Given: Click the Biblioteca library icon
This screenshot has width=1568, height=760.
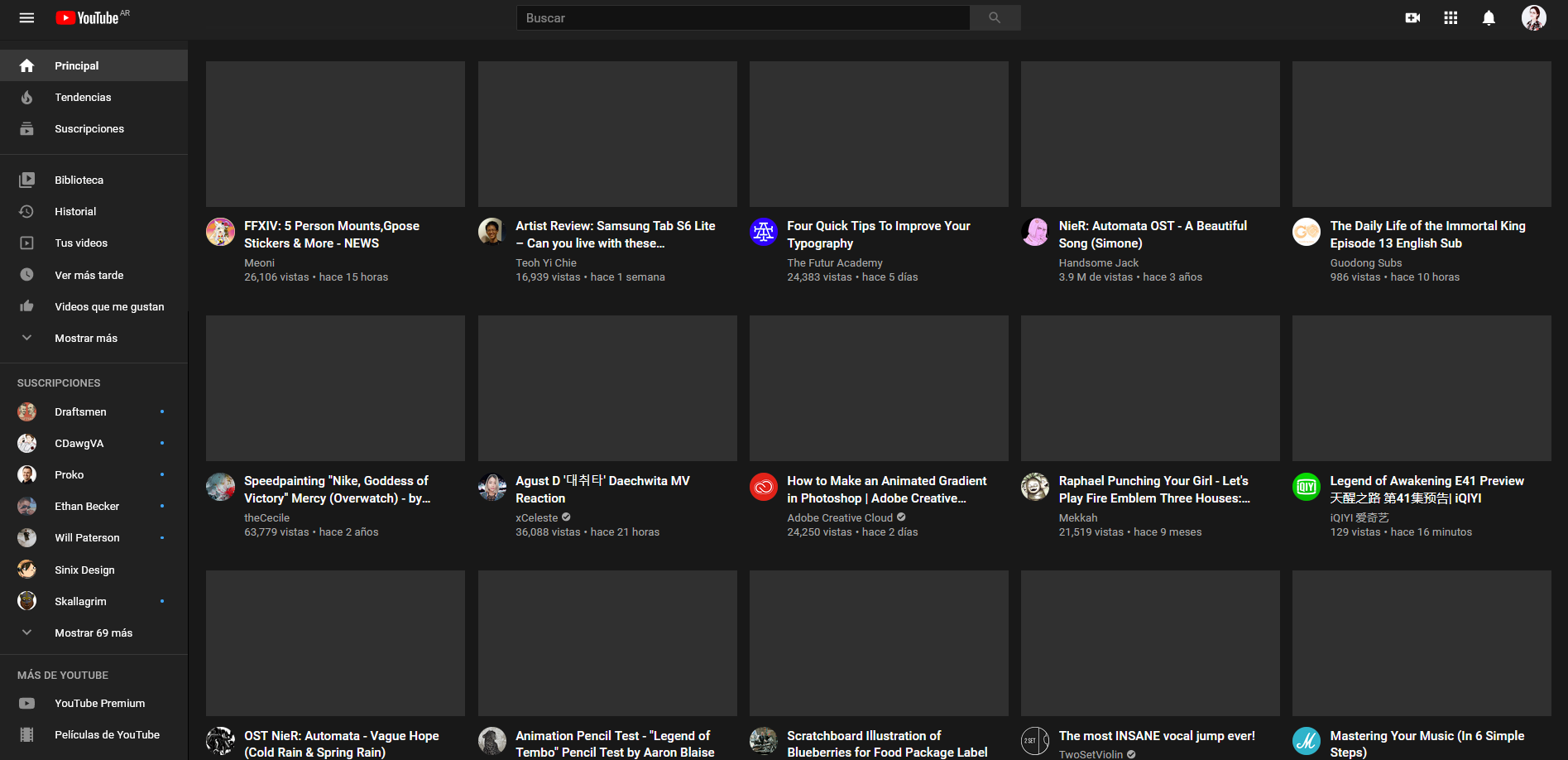Looking at the screenshot, I should [26, 180].
